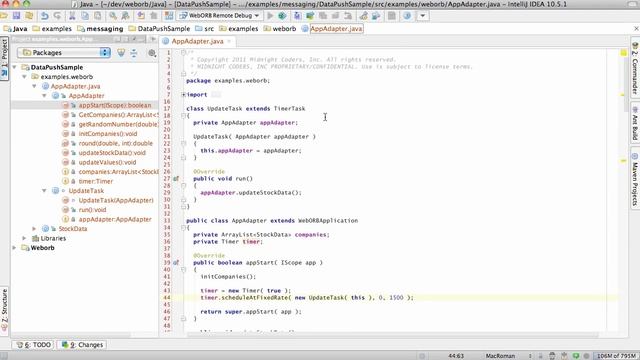Click the Replace toolbar icon
The width and height of the screenshot is (640, 360).
click(125, 16)
